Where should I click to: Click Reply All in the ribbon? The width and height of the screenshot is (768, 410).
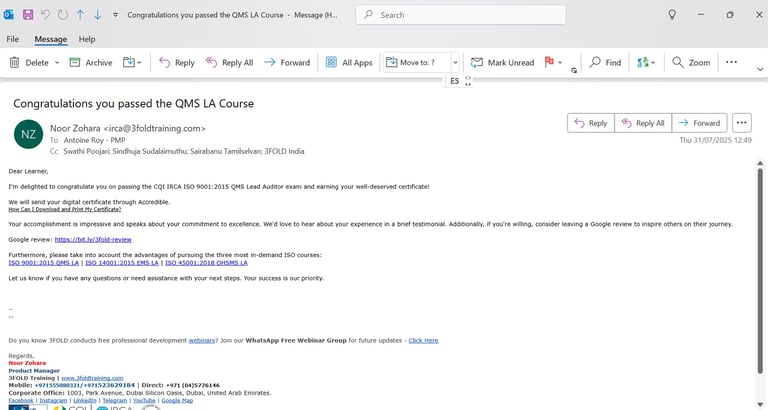(x=229, y=63)
